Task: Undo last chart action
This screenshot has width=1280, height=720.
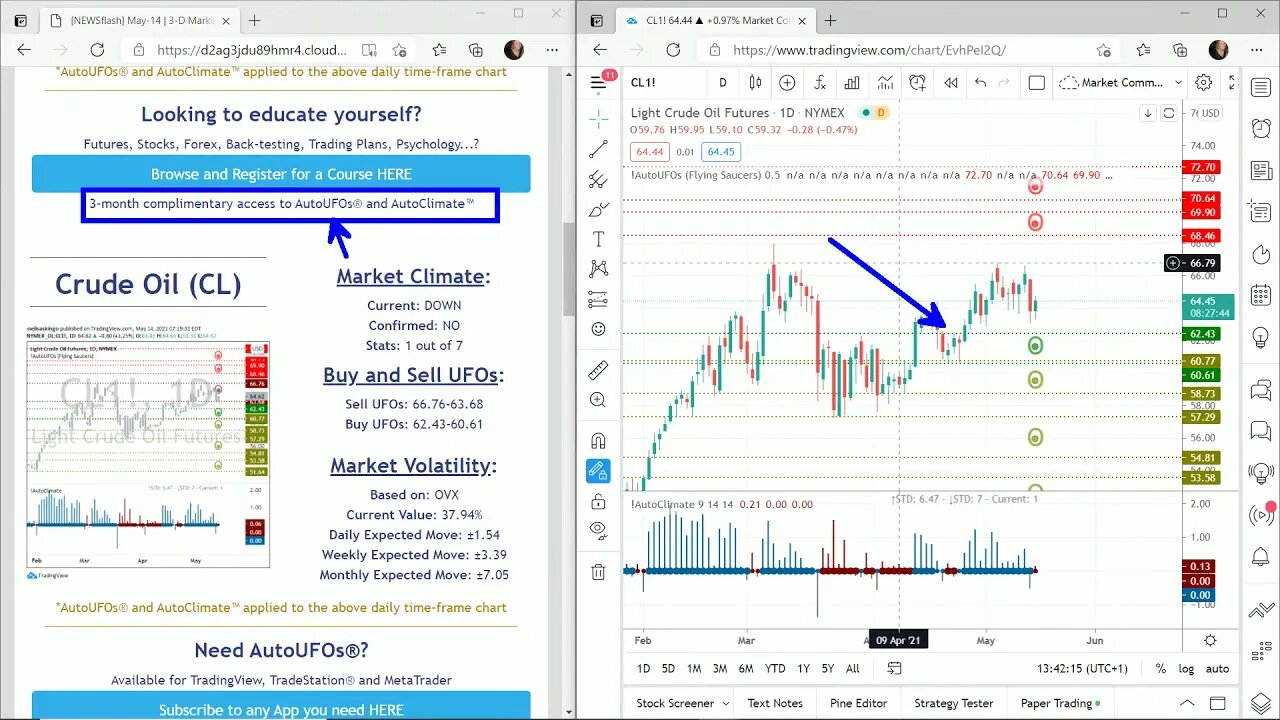Action: 980,83
